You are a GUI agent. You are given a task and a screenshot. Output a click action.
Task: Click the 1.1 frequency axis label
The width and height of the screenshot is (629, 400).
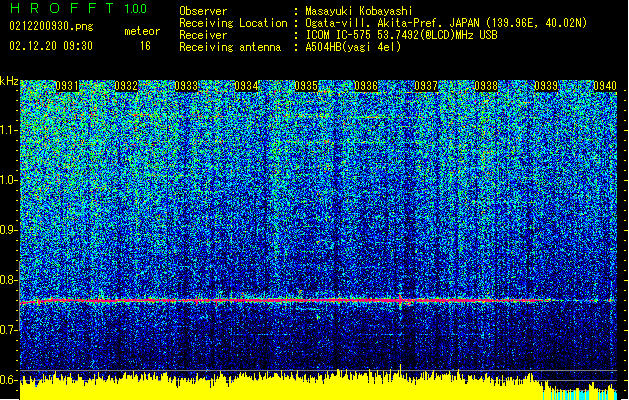pyautogui.click(x=9, y=130)
